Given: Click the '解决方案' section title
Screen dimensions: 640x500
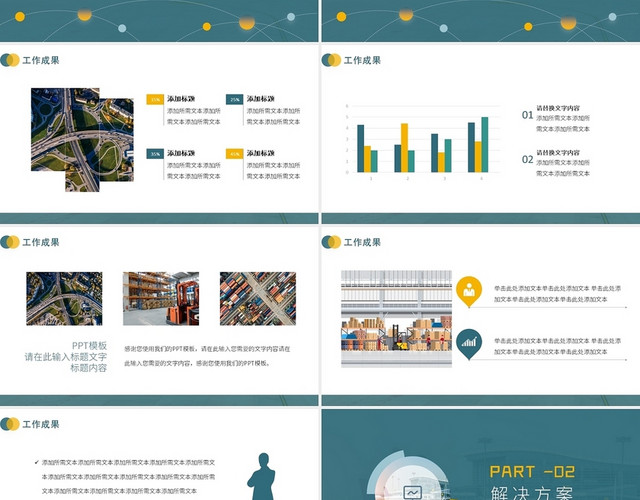Looking at the screenshot, I should [532, 493].
